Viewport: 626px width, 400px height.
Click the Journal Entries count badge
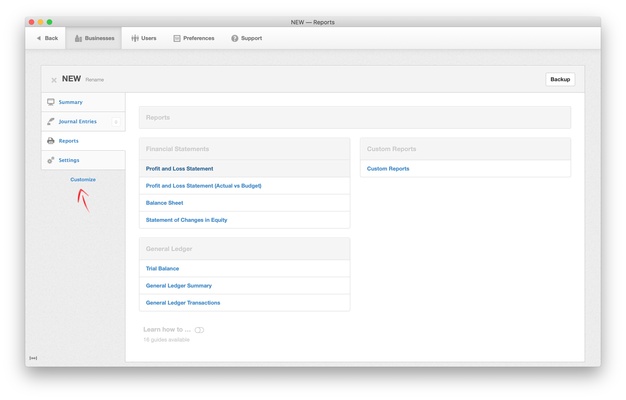pyautogui.click(x=116, y=122)
